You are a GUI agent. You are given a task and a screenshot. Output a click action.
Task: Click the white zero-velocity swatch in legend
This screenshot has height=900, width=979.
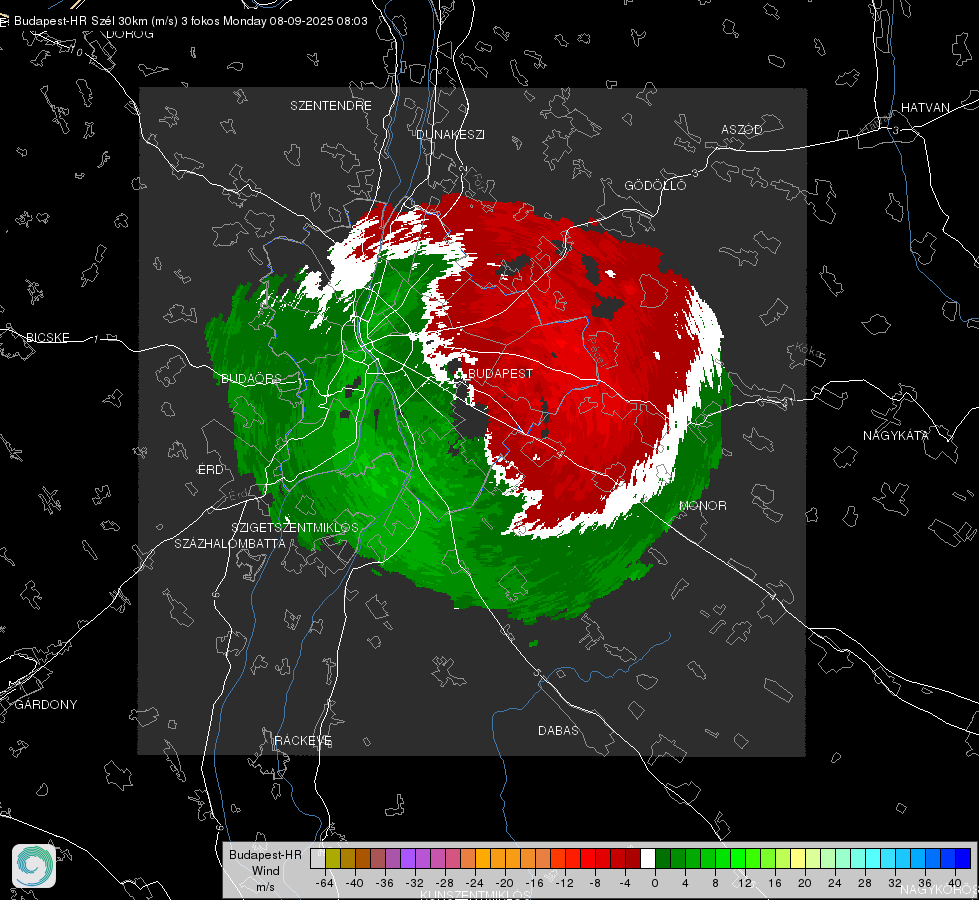click(x=648, y=858)
